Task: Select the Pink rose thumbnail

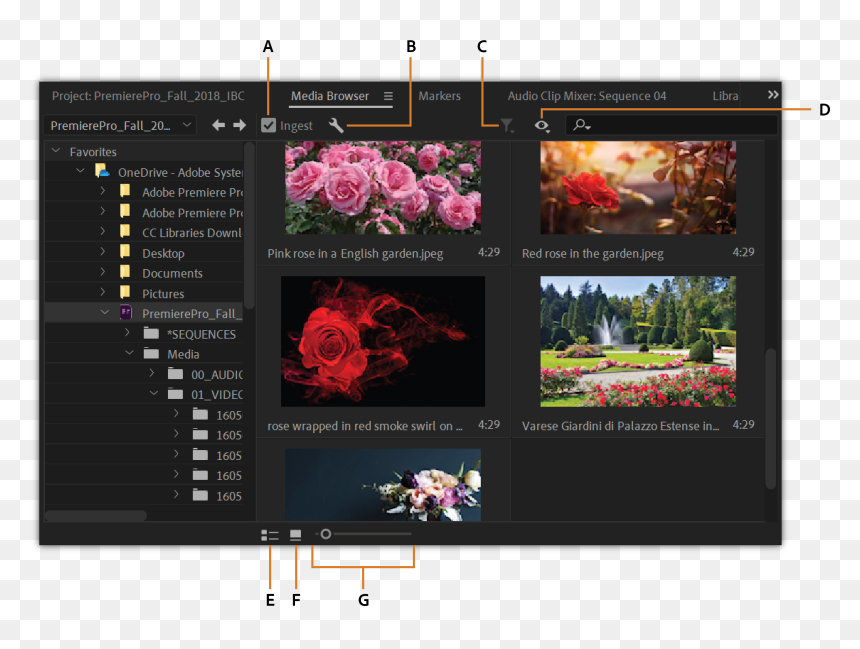Action: (383, 188)
